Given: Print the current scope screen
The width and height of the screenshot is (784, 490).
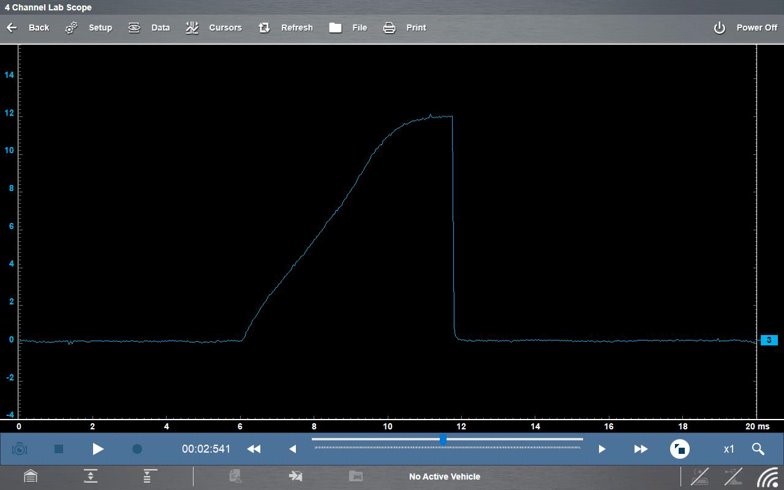Looking at the screenshot, I should click(404, 27).
